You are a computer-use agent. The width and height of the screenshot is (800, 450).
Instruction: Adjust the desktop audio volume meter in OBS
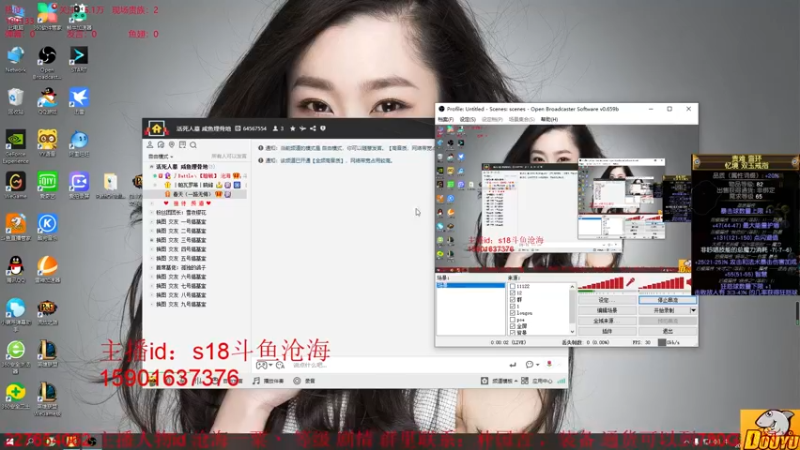pyautogui.click(x=661, y=283)
